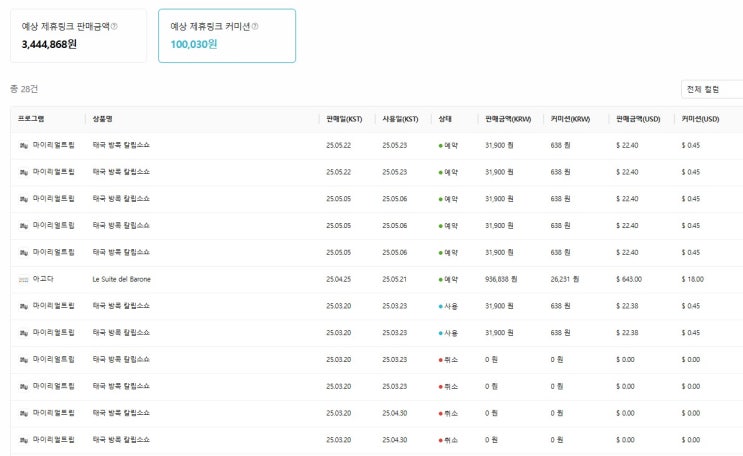Click the 100,030원 commission value
Screen dimensions: 743x456
(194, 45)
